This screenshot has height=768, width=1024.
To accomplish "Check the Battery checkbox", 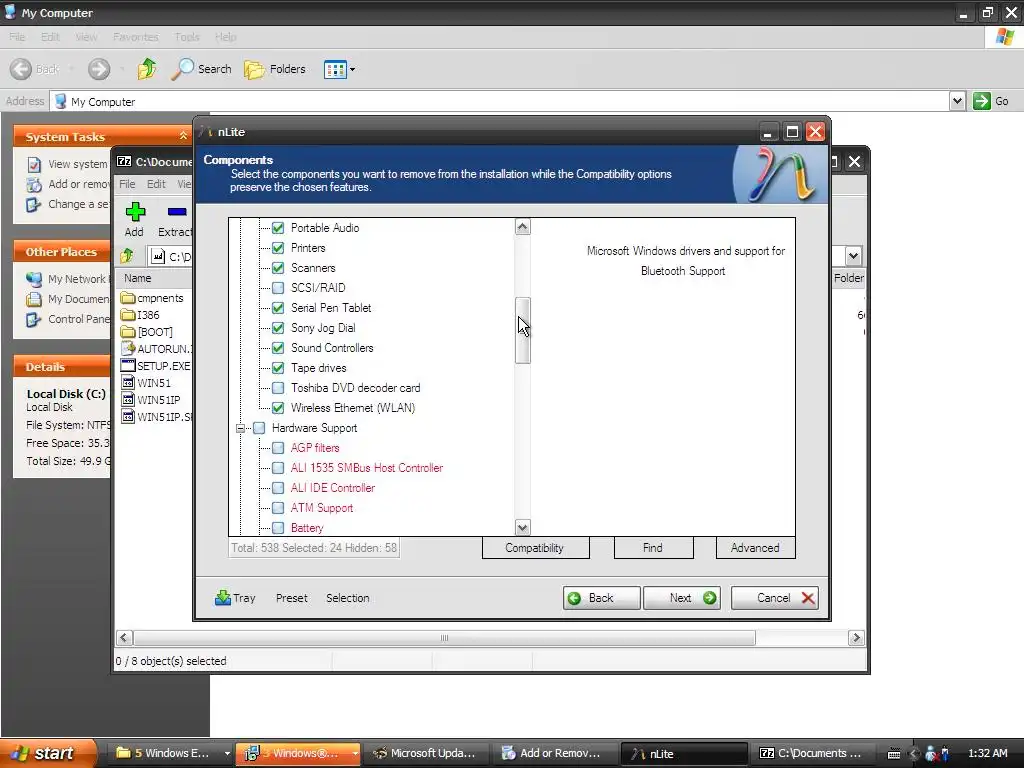I will point(278,528).
